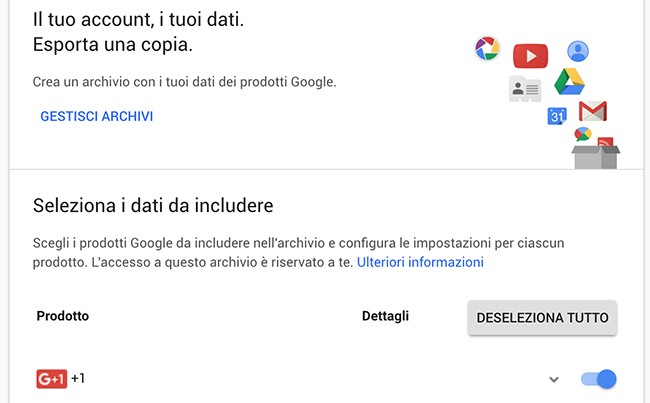
Task: Open the Ulteriori informazioni link
Action: pos(420,262)
